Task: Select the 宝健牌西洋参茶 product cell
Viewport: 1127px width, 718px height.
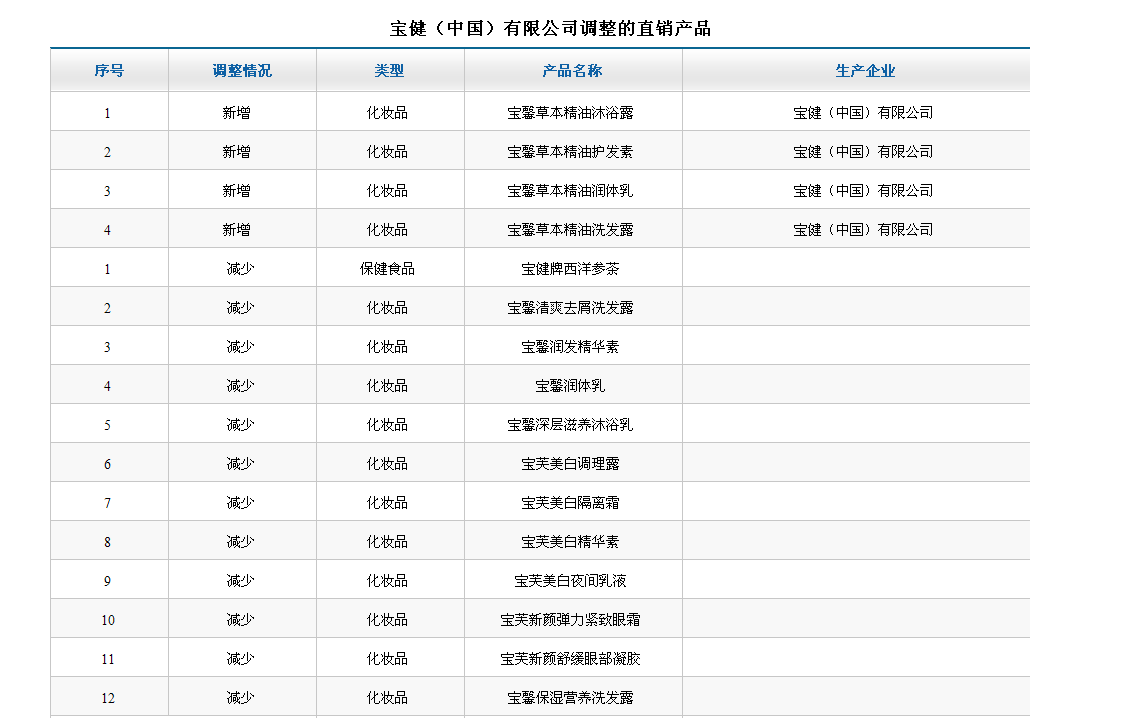Action: point(570,269)
